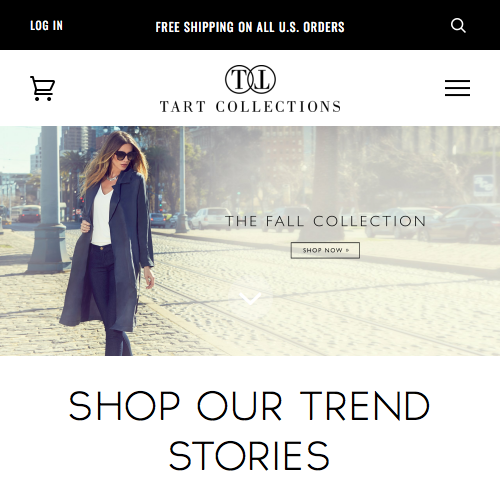Click the word STORIES in the heading
The width and height of the screenshot is (500, 500).
click(x=249, y=455)
